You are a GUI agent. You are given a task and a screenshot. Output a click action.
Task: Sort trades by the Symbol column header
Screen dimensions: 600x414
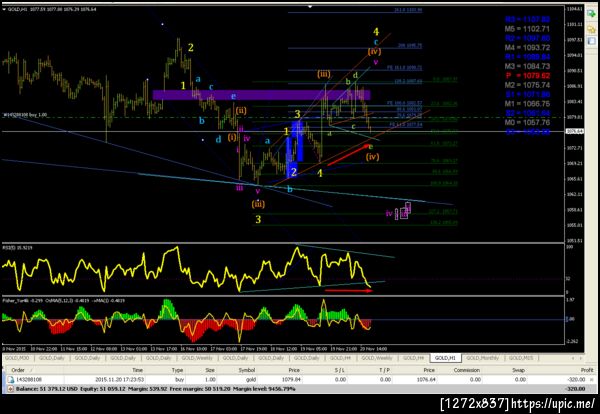(247, 370)
